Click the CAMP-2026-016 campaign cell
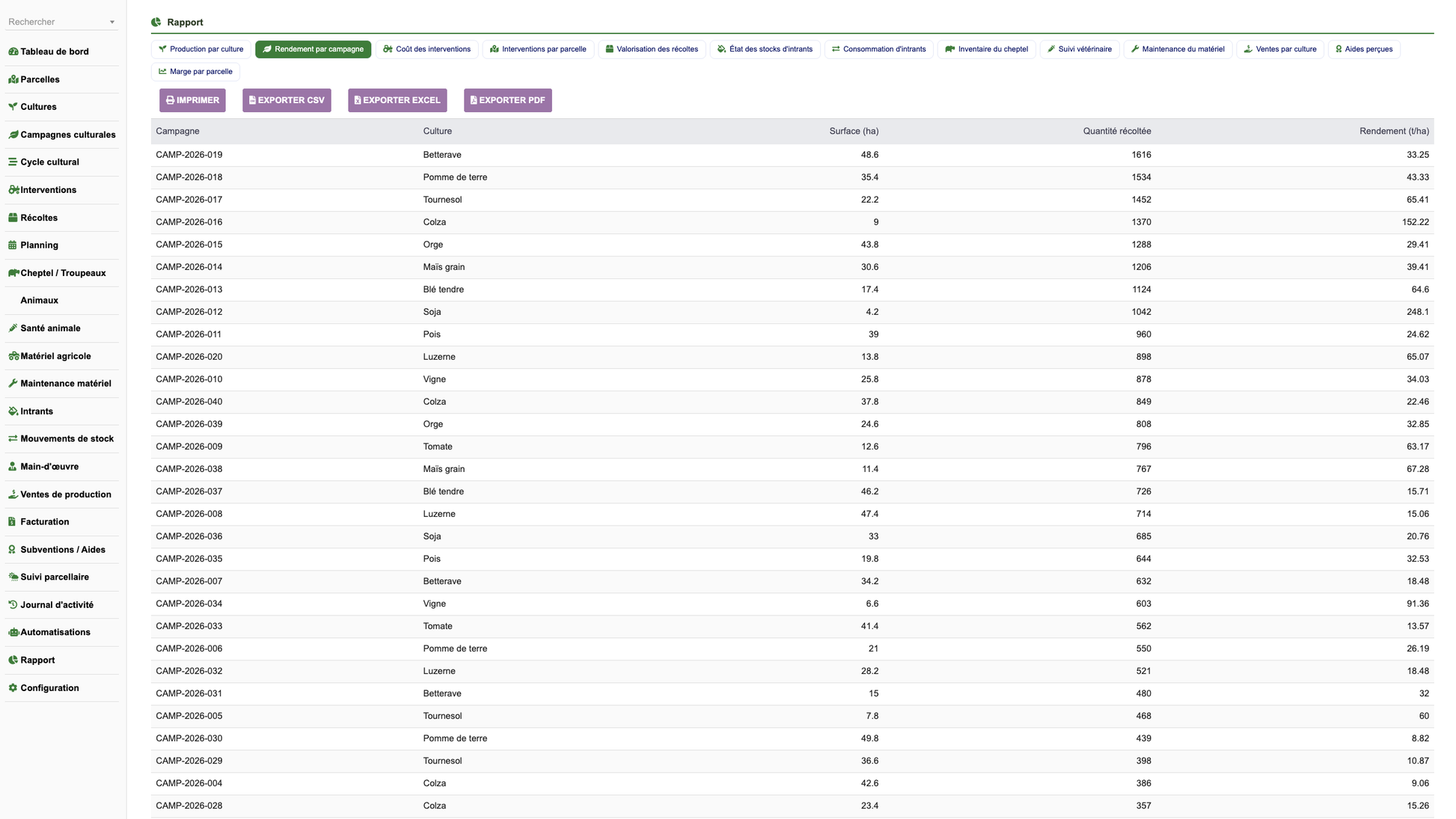Image resolution: width=1456 pixels, height=819 pixels. [189, 222]
